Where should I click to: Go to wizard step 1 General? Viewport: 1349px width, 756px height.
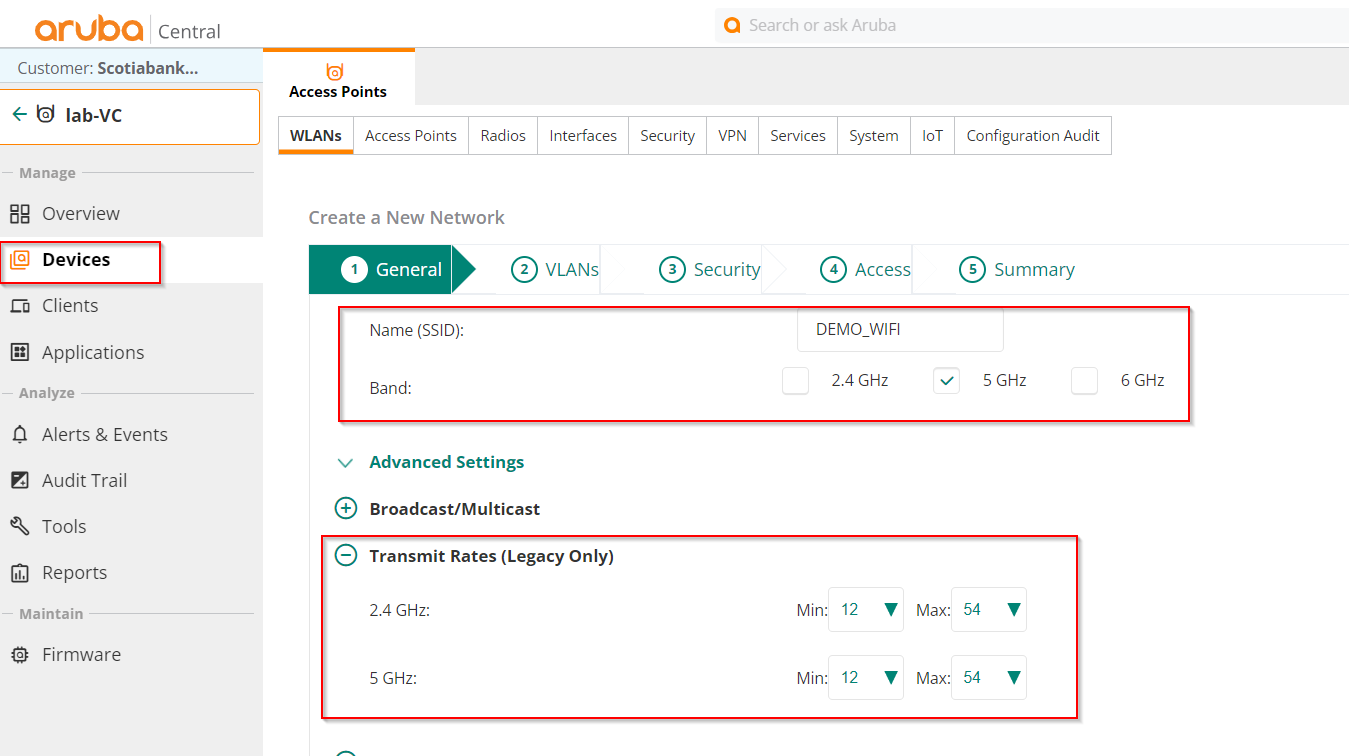(x=391, y=270)
